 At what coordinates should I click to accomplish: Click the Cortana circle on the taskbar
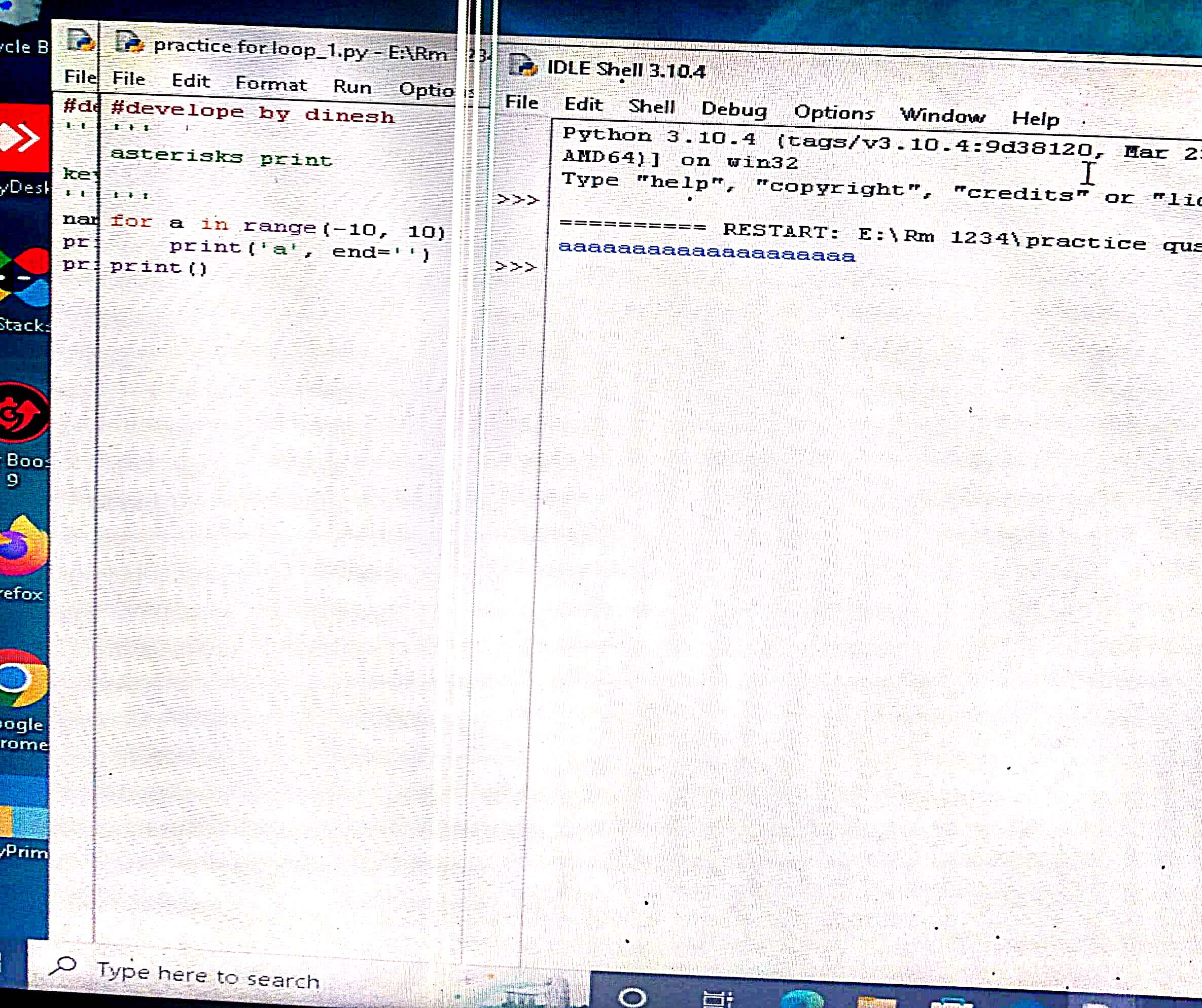(x=632, y=998)
